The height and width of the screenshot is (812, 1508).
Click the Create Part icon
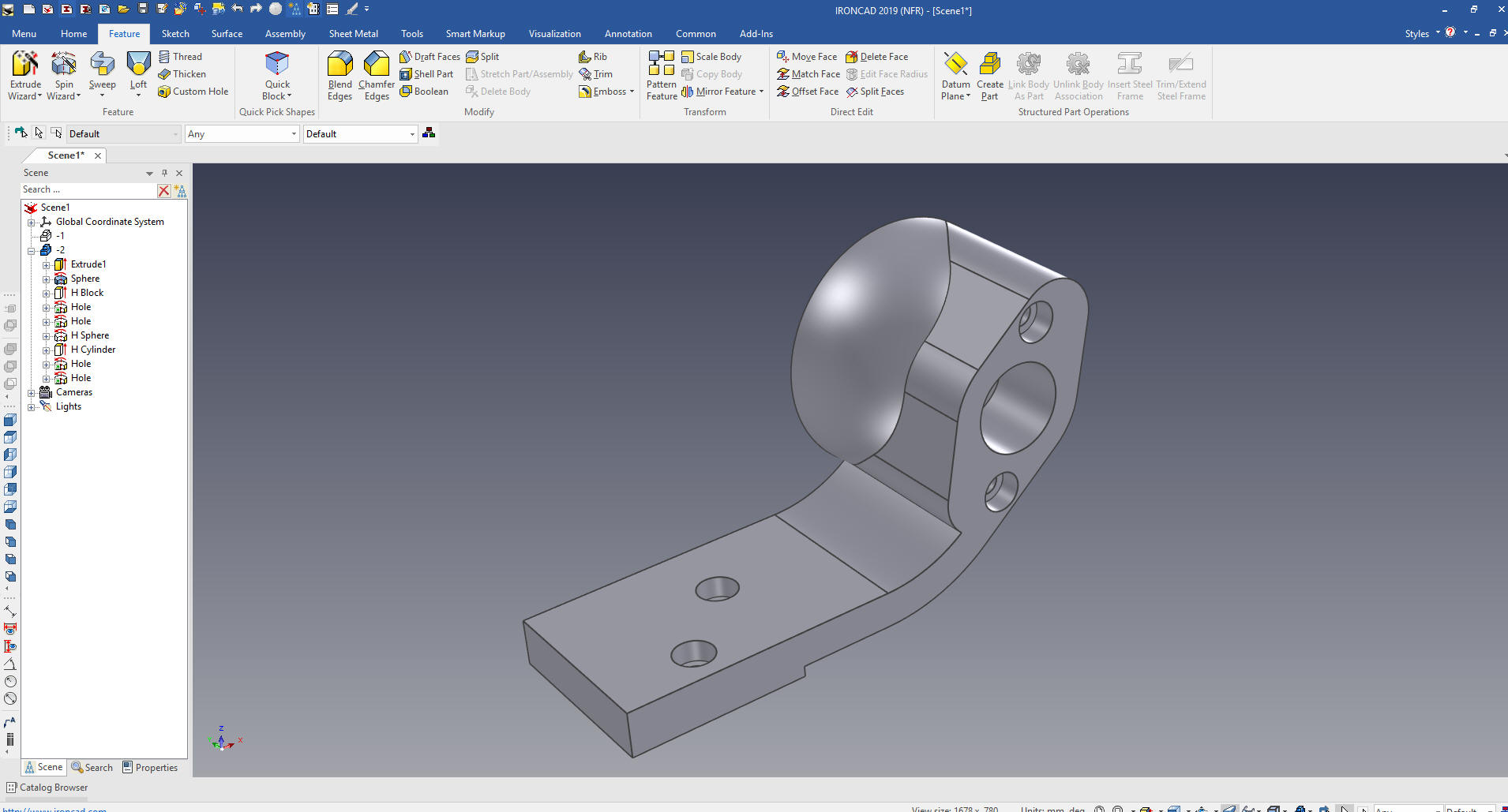click(989, 65)
